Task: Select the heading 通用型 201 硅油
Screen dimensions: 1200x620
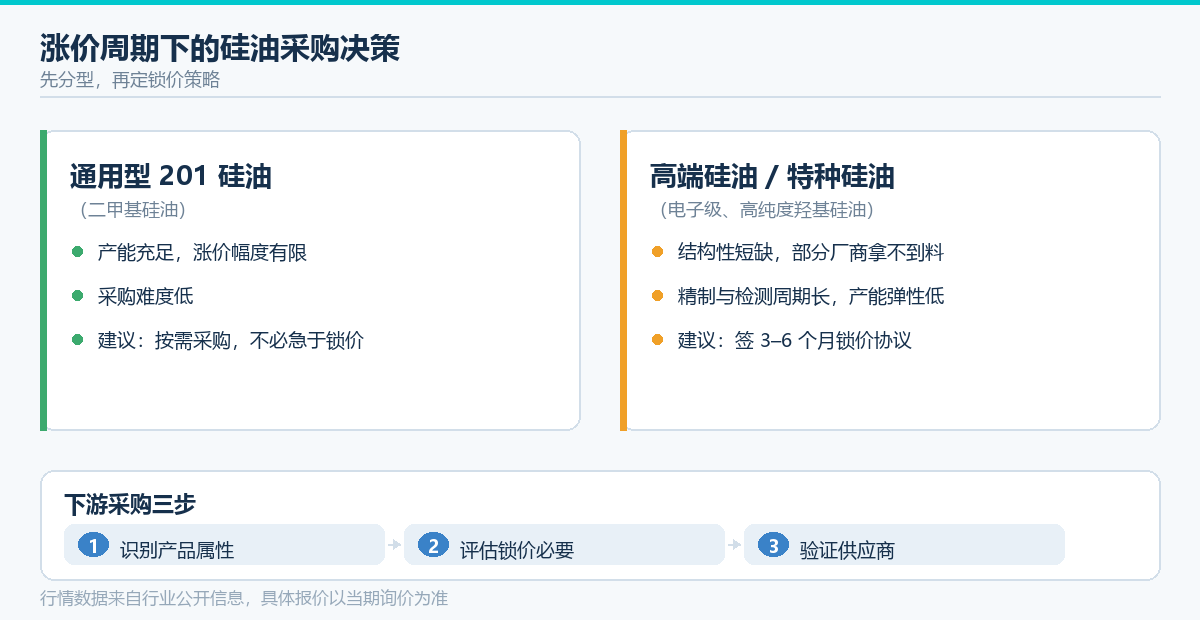Action: [171, 177]
